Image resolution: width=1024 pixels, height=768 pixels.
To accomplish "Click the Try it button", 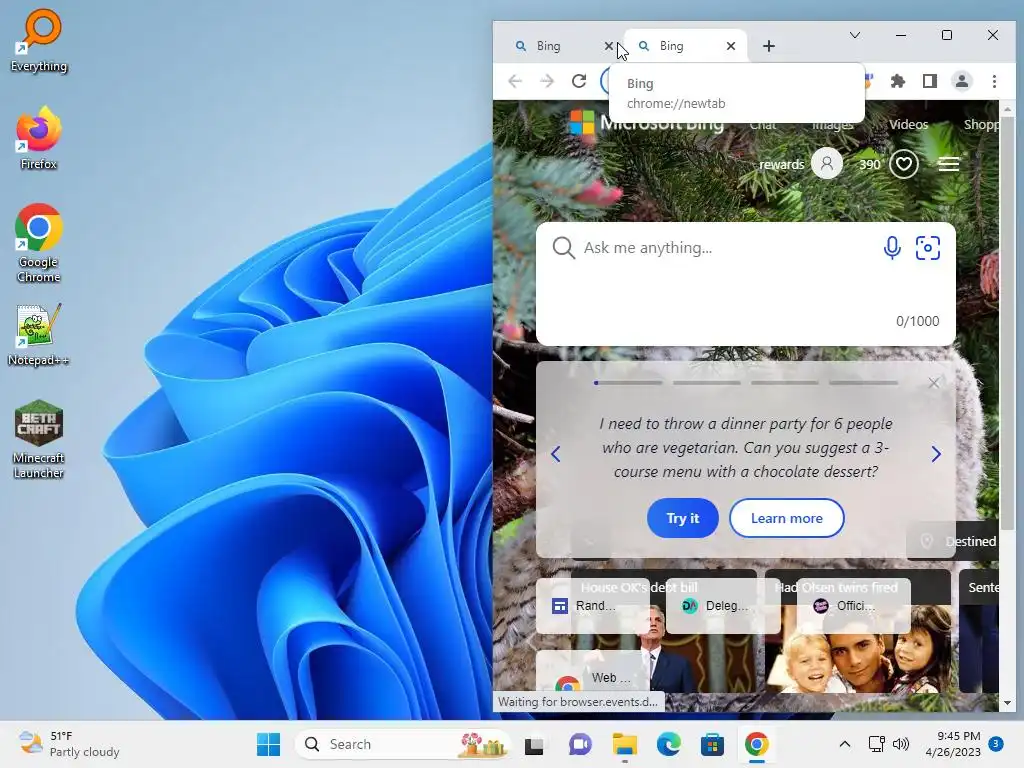I will [x=682, y=518].
